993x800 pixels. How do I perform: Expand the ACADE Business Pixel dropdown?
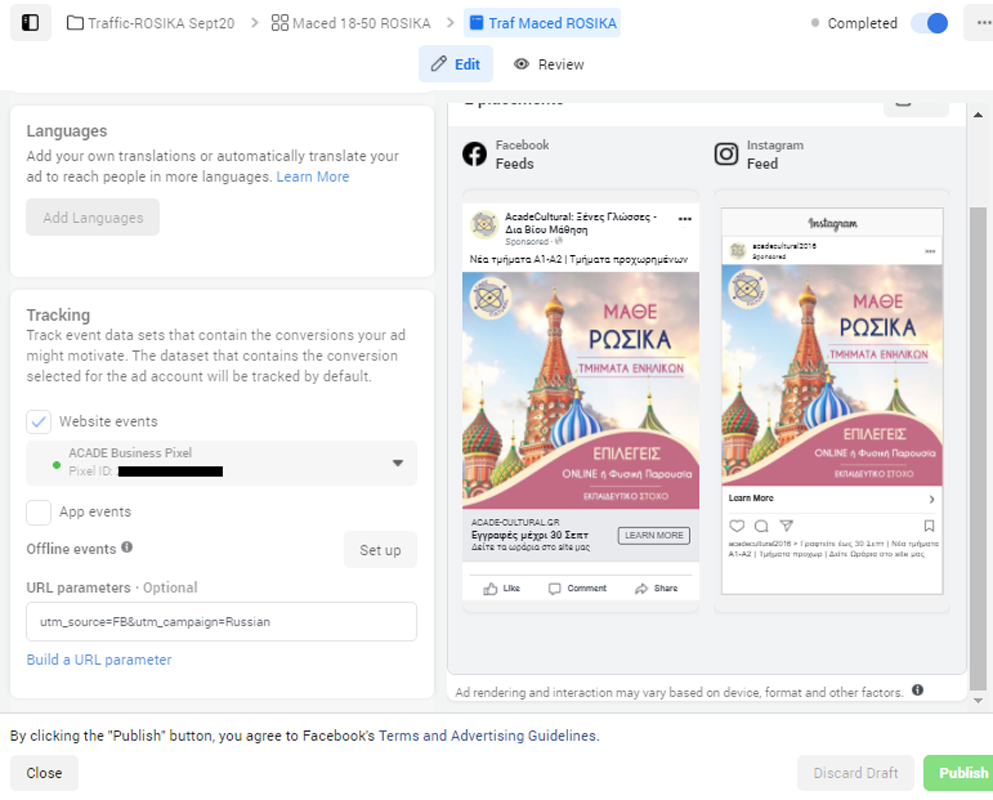coord(397,463)
